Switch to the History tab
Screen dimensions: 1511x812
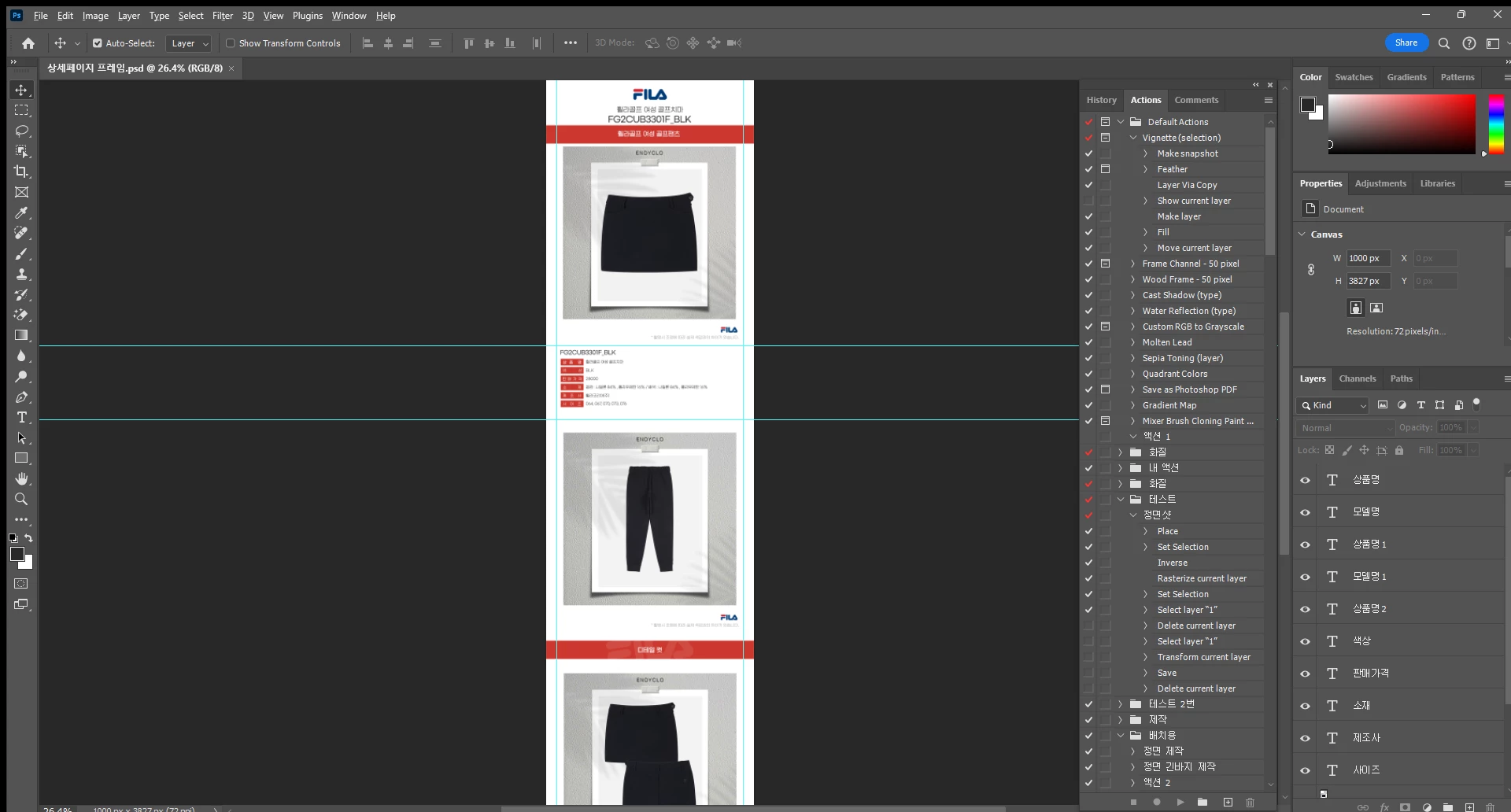coord(1101,100)
